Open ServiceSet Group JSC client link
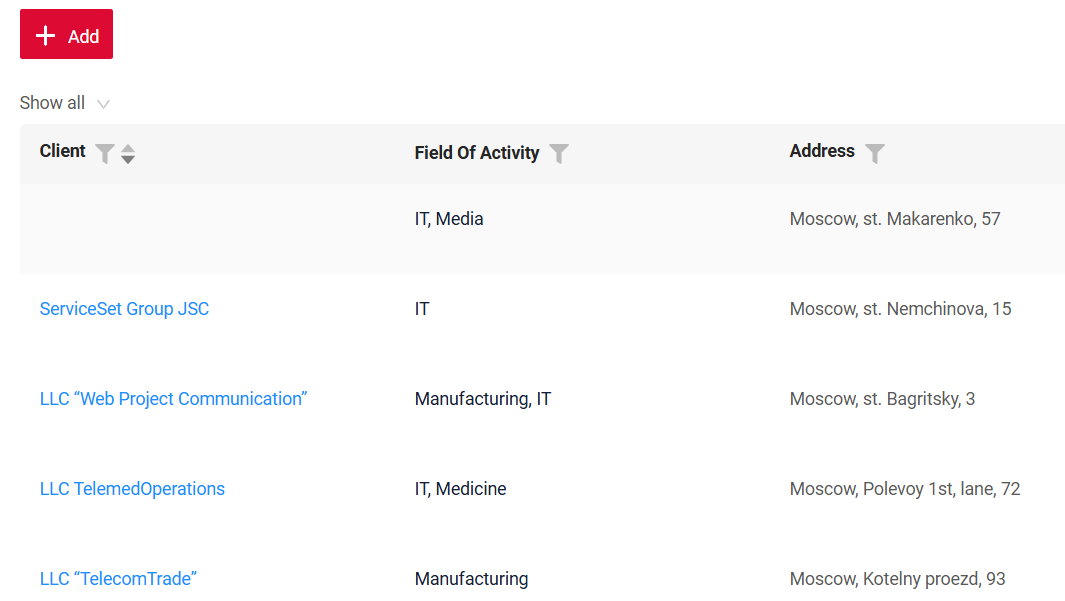 coord(124,309)
